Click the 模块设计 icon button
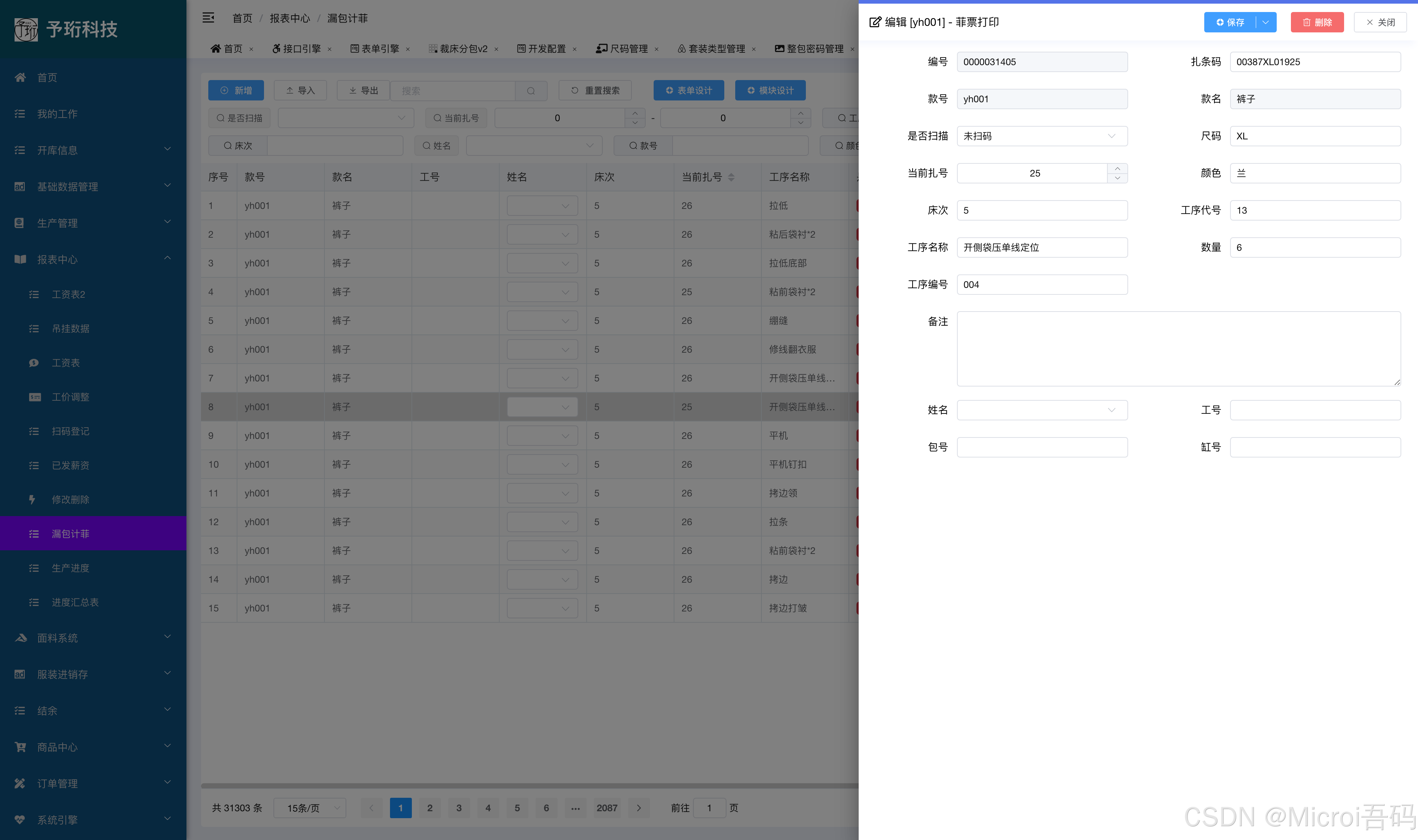Image resolution: width=1418 pixels, height=840 pixels. tap(751, 90)
